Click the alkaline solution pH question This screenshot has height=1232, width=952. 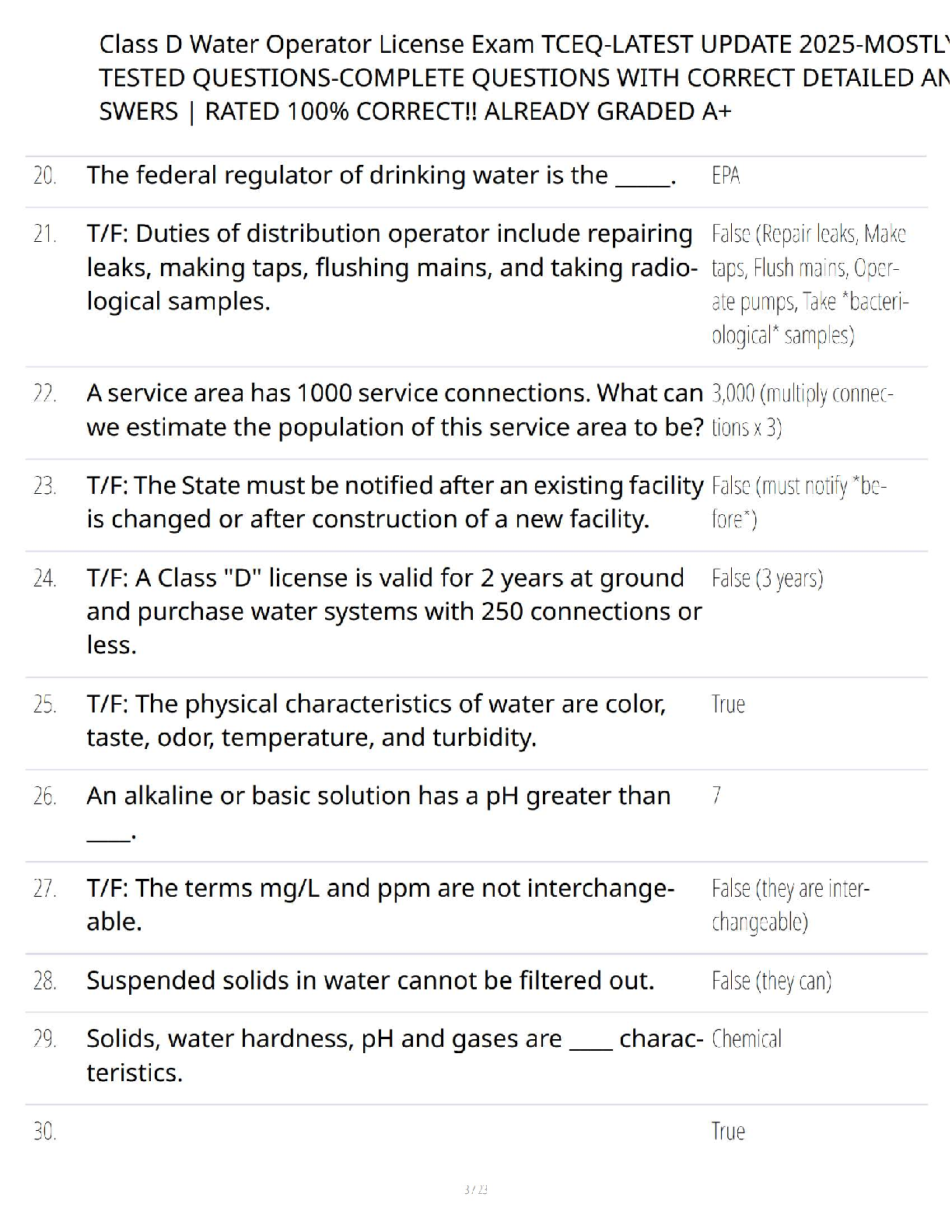tap(378, 796)
